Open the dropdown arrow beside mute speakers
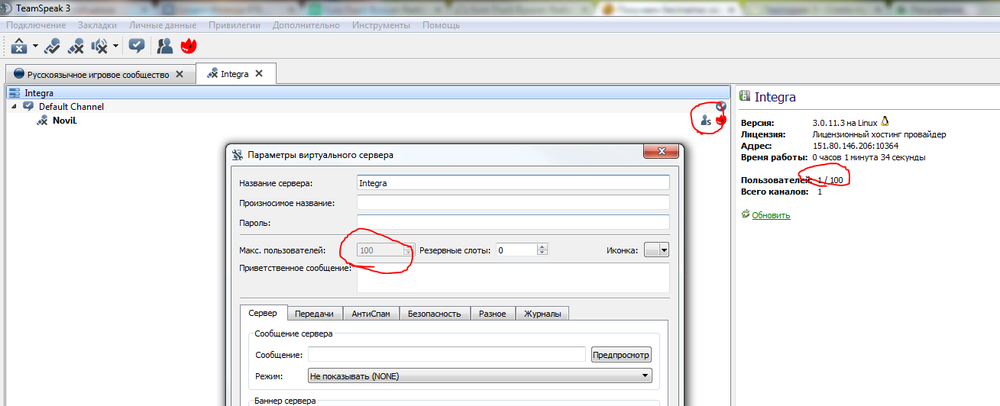Image resolution: width=1000 pixels, height=406 pixels. click(x=115, y=46)
